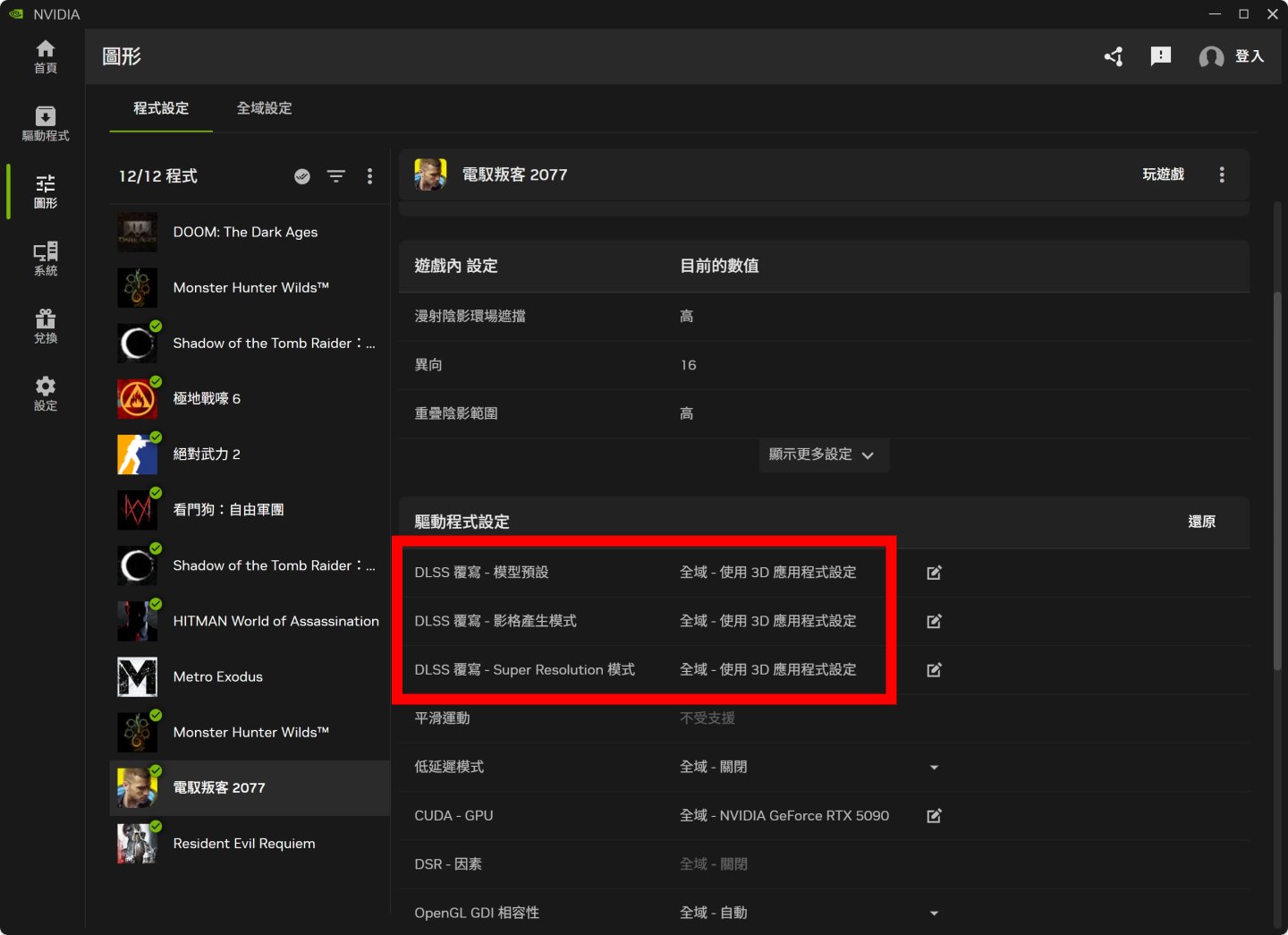Select the 程式設定 tab
The height and width of the screenshot is (935, 1288).
tap(160, 108)
